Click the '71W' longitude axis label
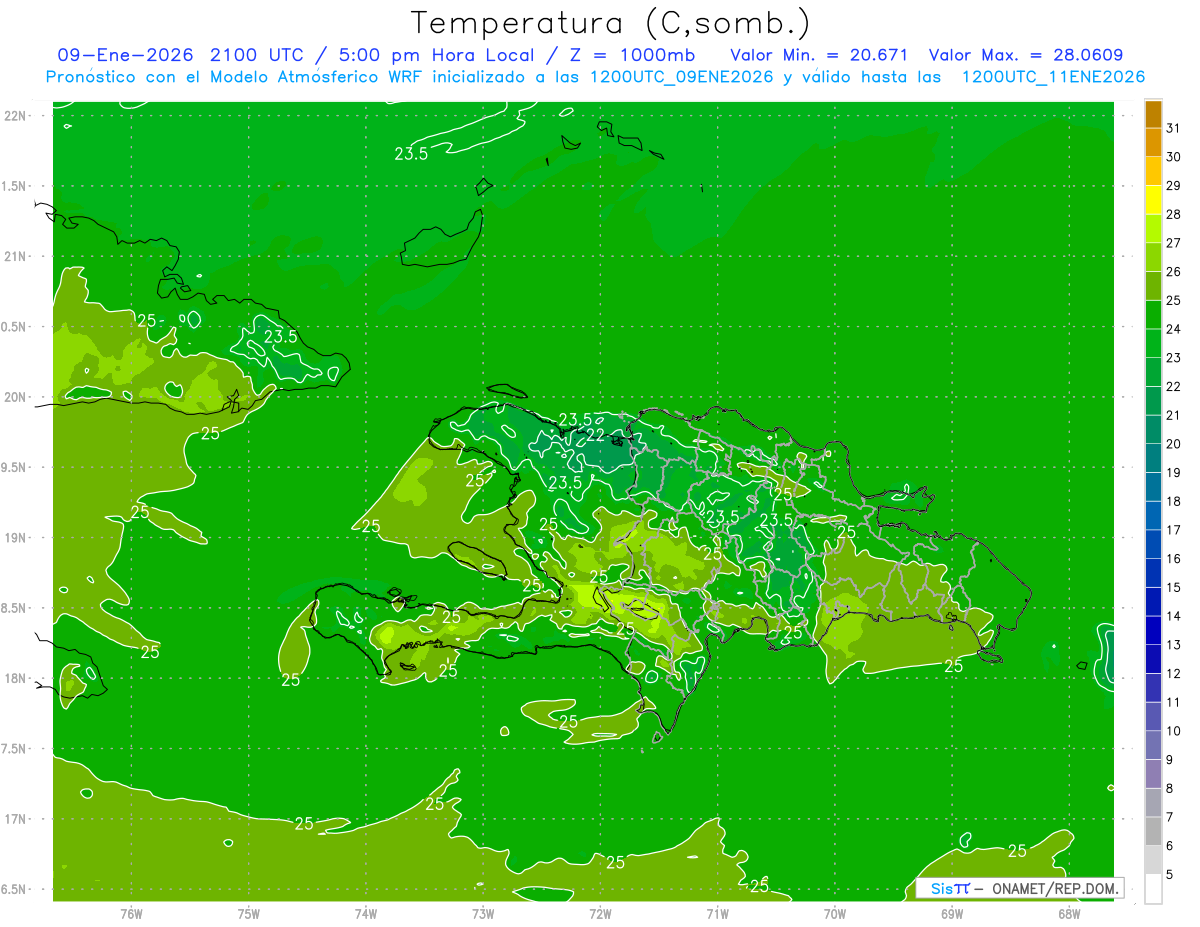 click(717, 914)
